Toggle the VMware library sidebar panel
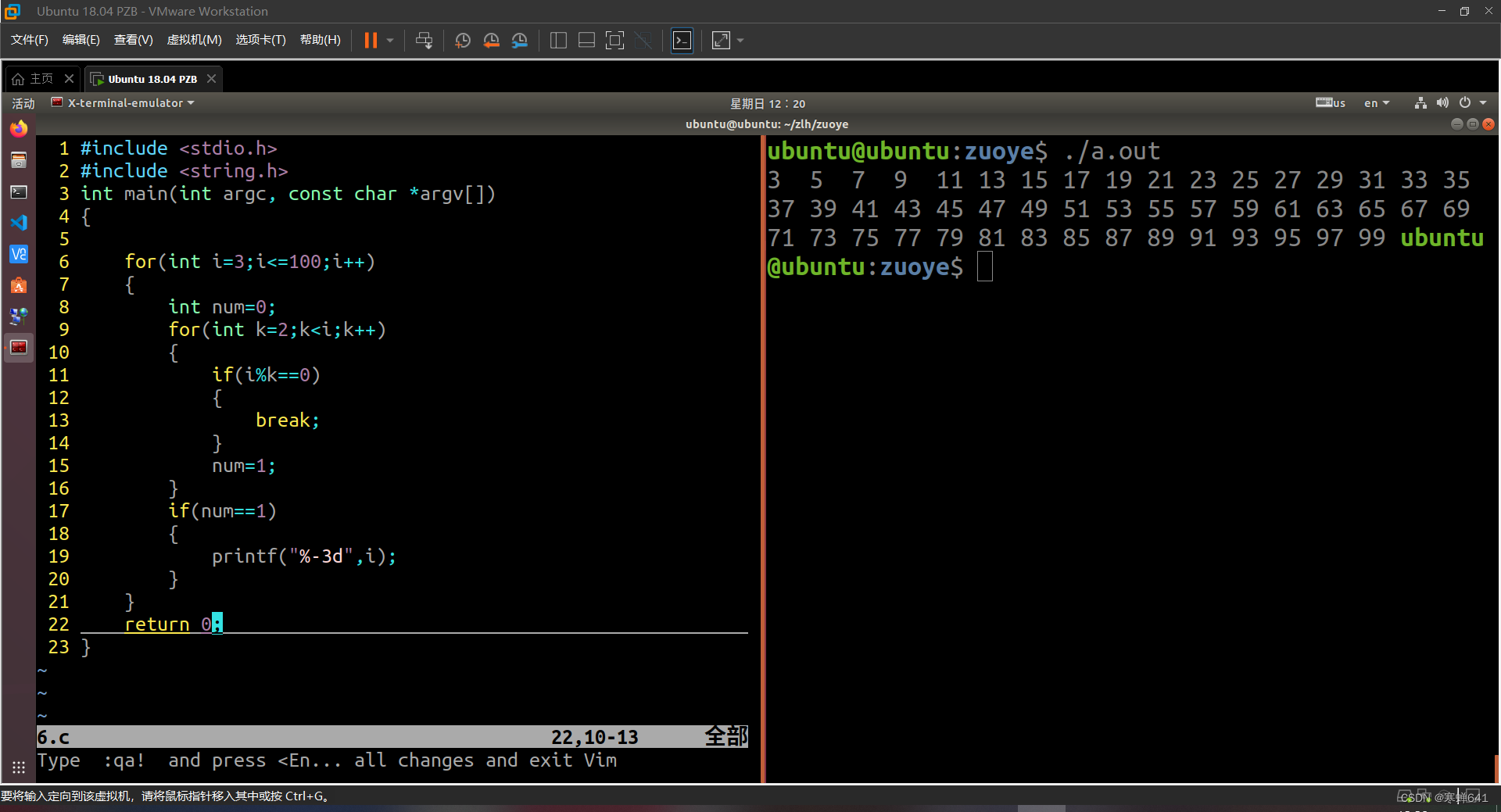1501x812 pixels. [558, 41]
